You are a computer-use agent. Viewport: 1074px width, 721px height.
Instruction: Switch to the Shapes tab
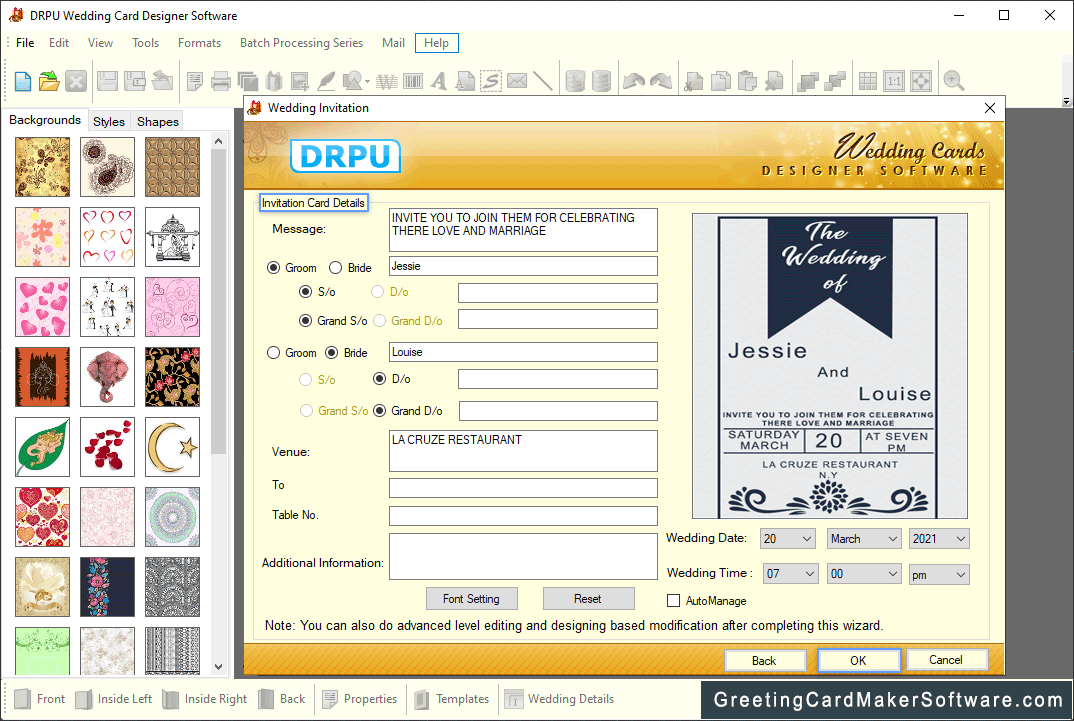[x=158, y=121]
